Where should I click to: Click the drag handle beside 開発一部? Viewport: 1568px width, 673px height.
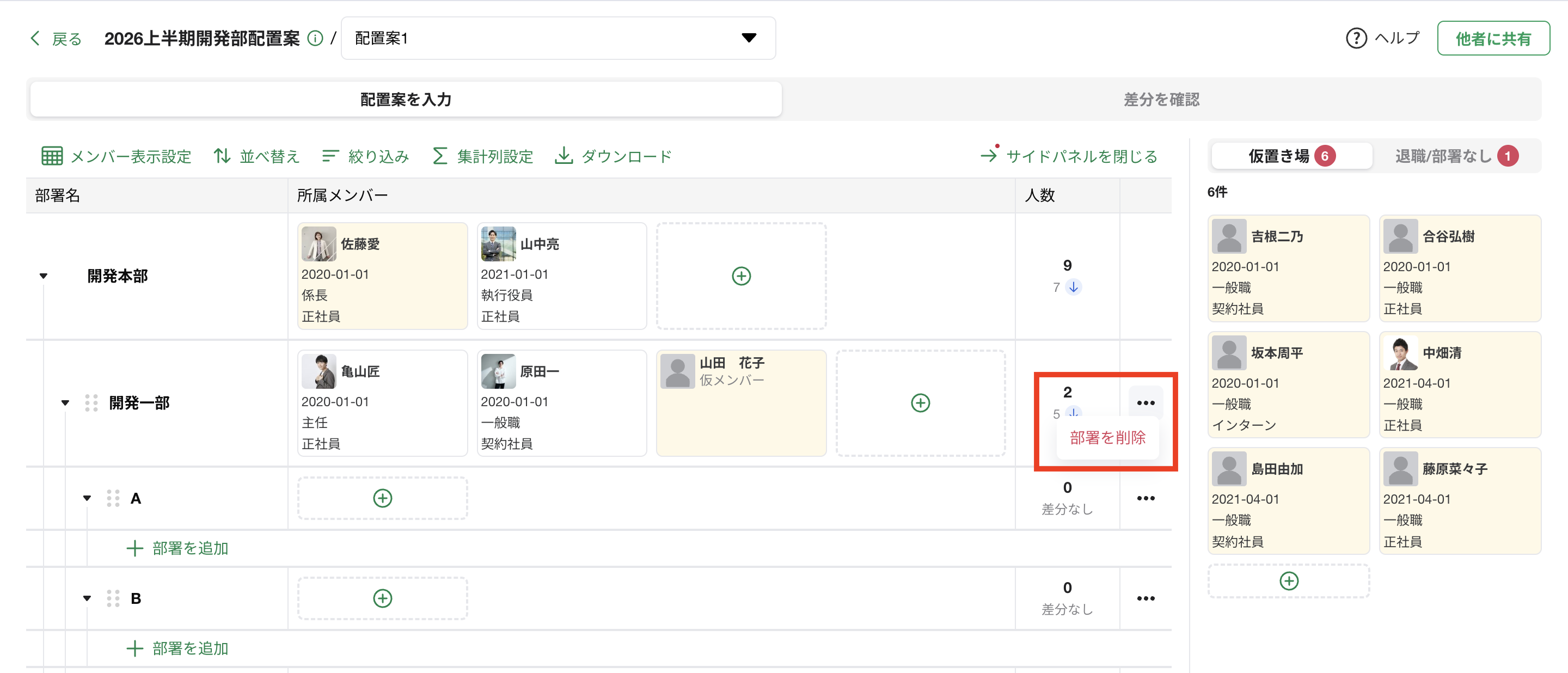(91, 403)
